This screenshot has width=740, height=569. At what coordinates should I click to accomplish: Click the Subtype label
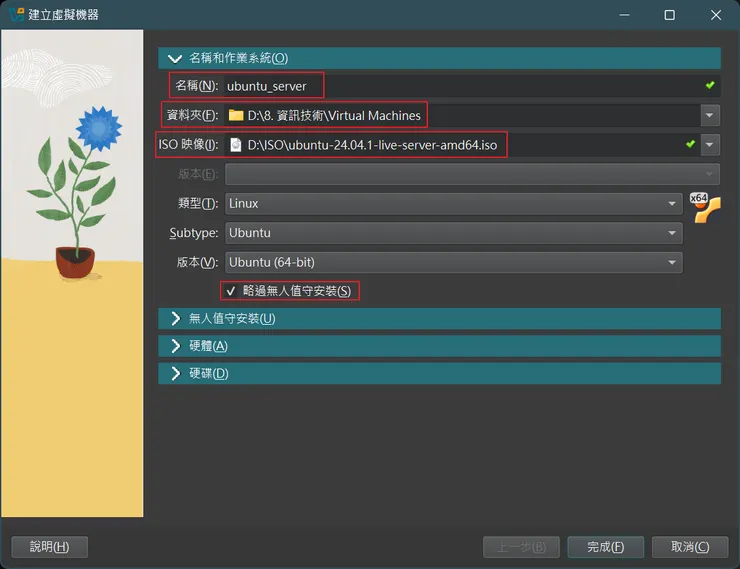tap(194, 233)
